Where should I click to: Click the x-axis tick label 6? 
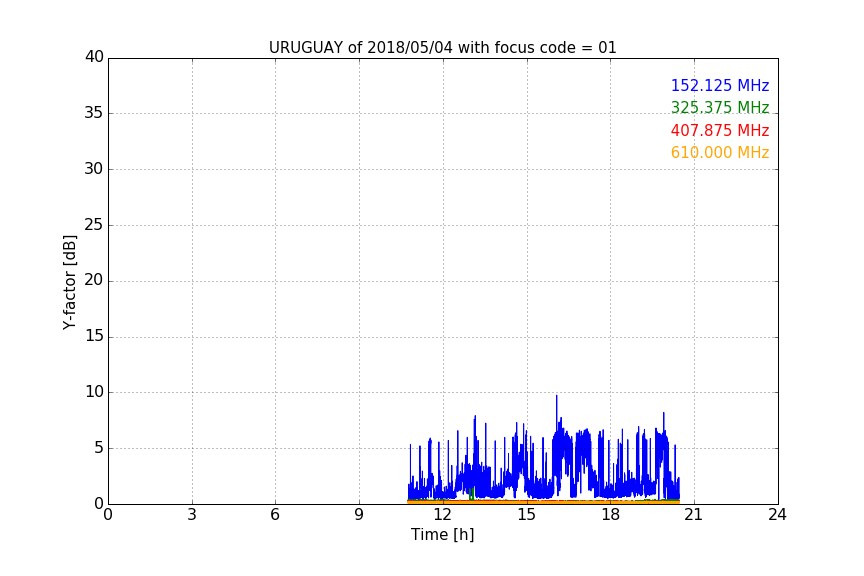point(275,515)
